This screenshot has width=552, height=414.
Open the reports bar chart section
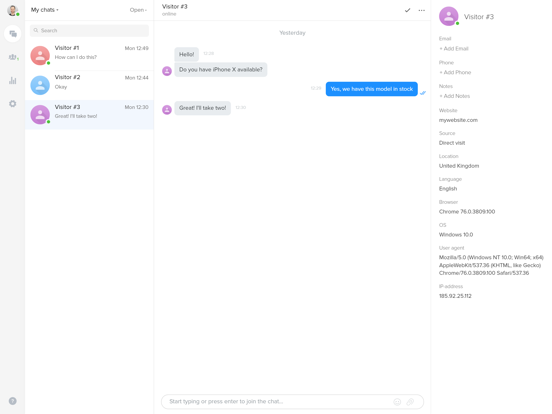[13, 80]
